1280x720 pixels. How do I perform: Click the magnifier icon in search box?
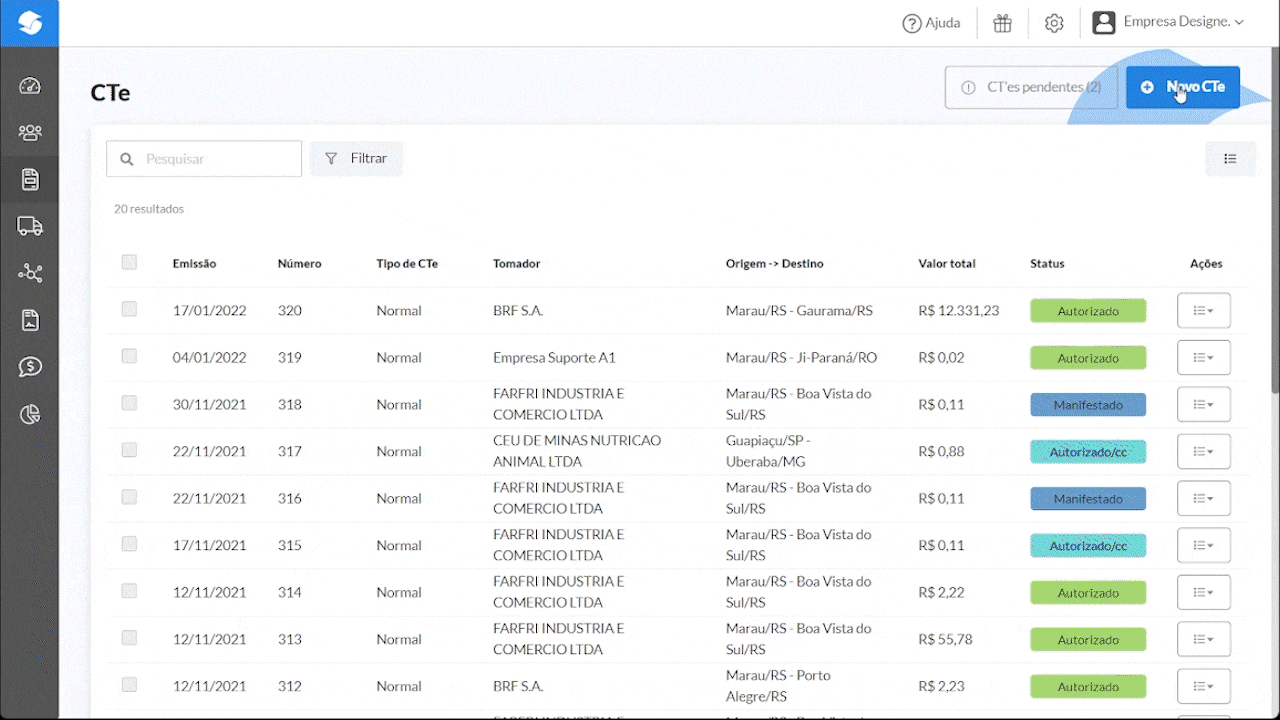pos(126,159)
